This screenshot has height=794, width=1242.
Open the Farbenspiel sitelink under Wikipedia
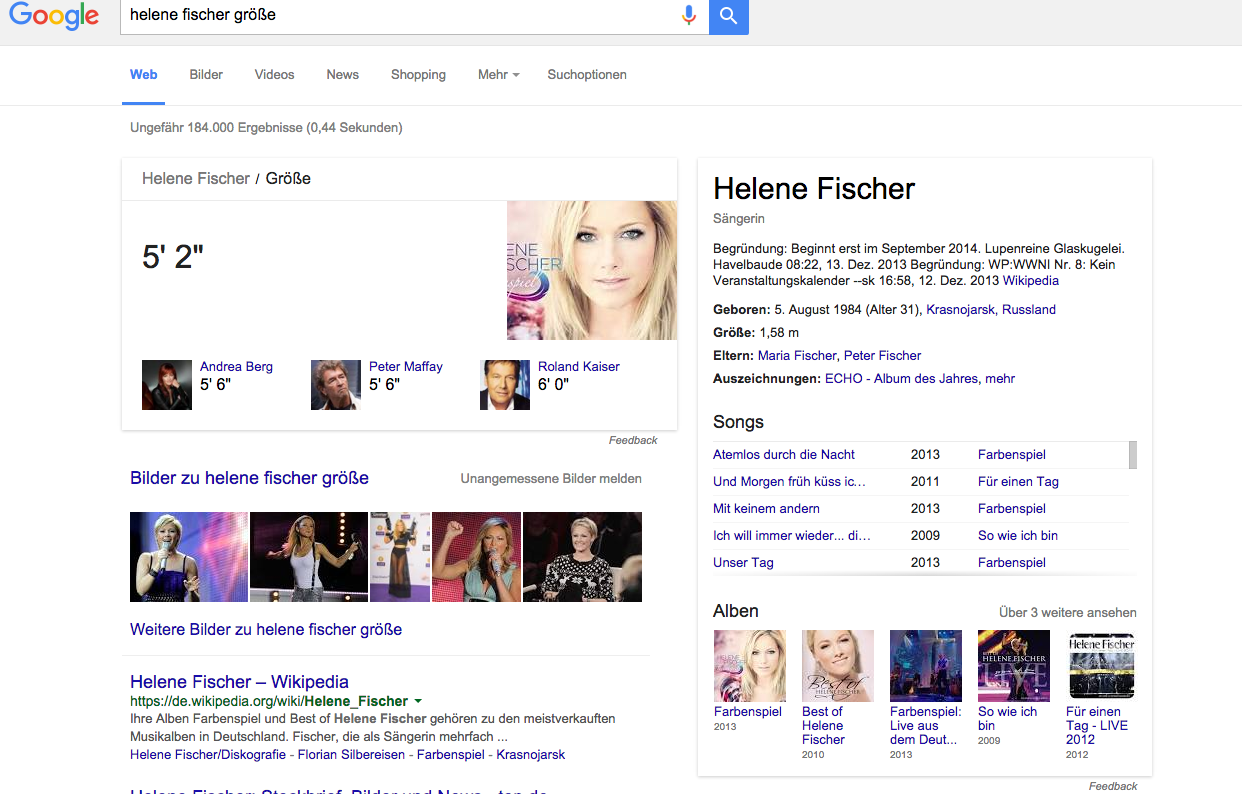tap(450, 755)
